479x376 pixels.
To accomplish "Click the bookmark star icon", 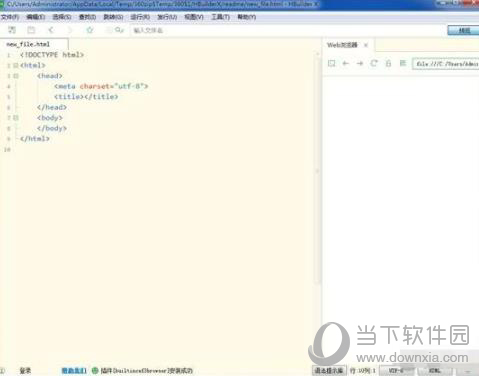I will [x=90, y=30].
